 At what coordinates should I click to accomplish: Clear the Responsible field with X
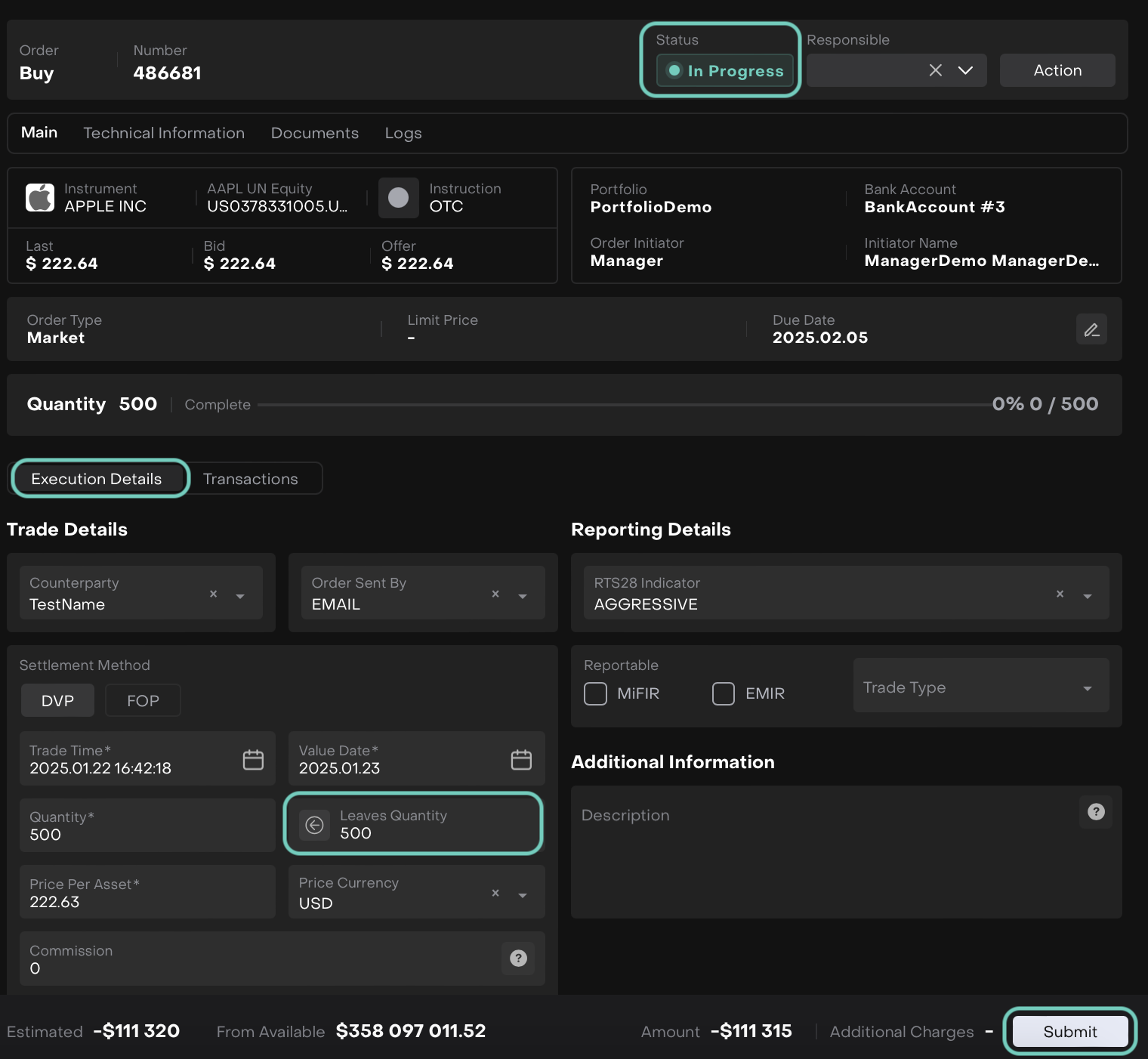point(935,70)
